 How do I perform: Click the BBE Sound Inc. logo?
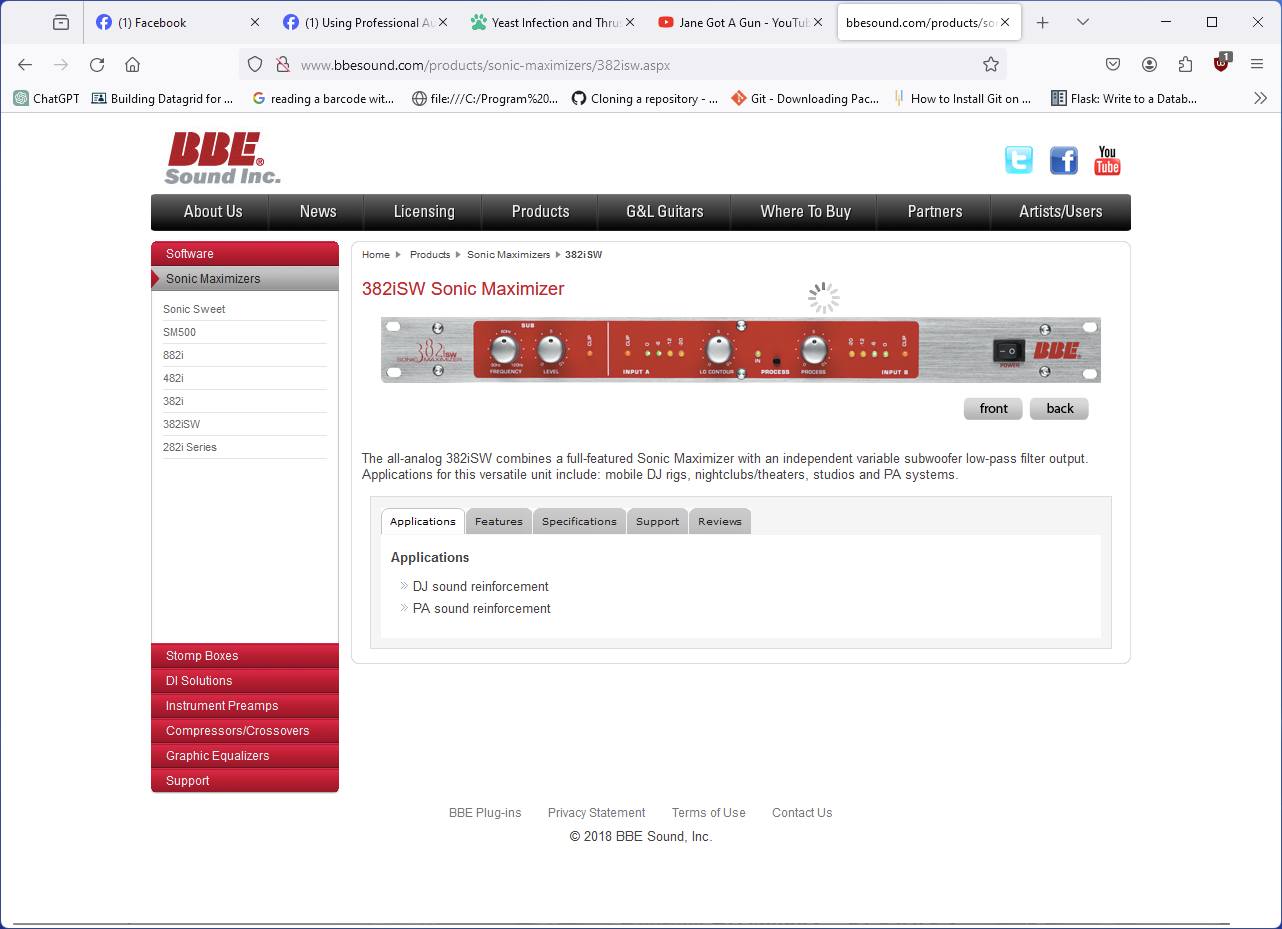pos(222,158)
